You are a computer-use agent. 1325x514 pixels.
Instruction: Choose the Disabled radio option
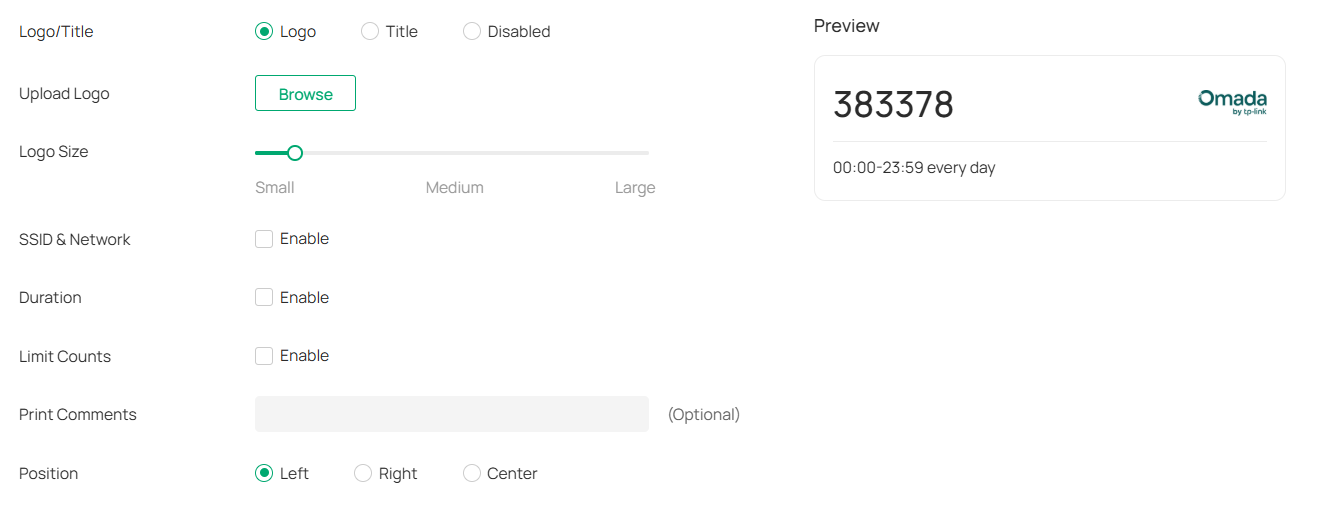click(x=472, y=32)
